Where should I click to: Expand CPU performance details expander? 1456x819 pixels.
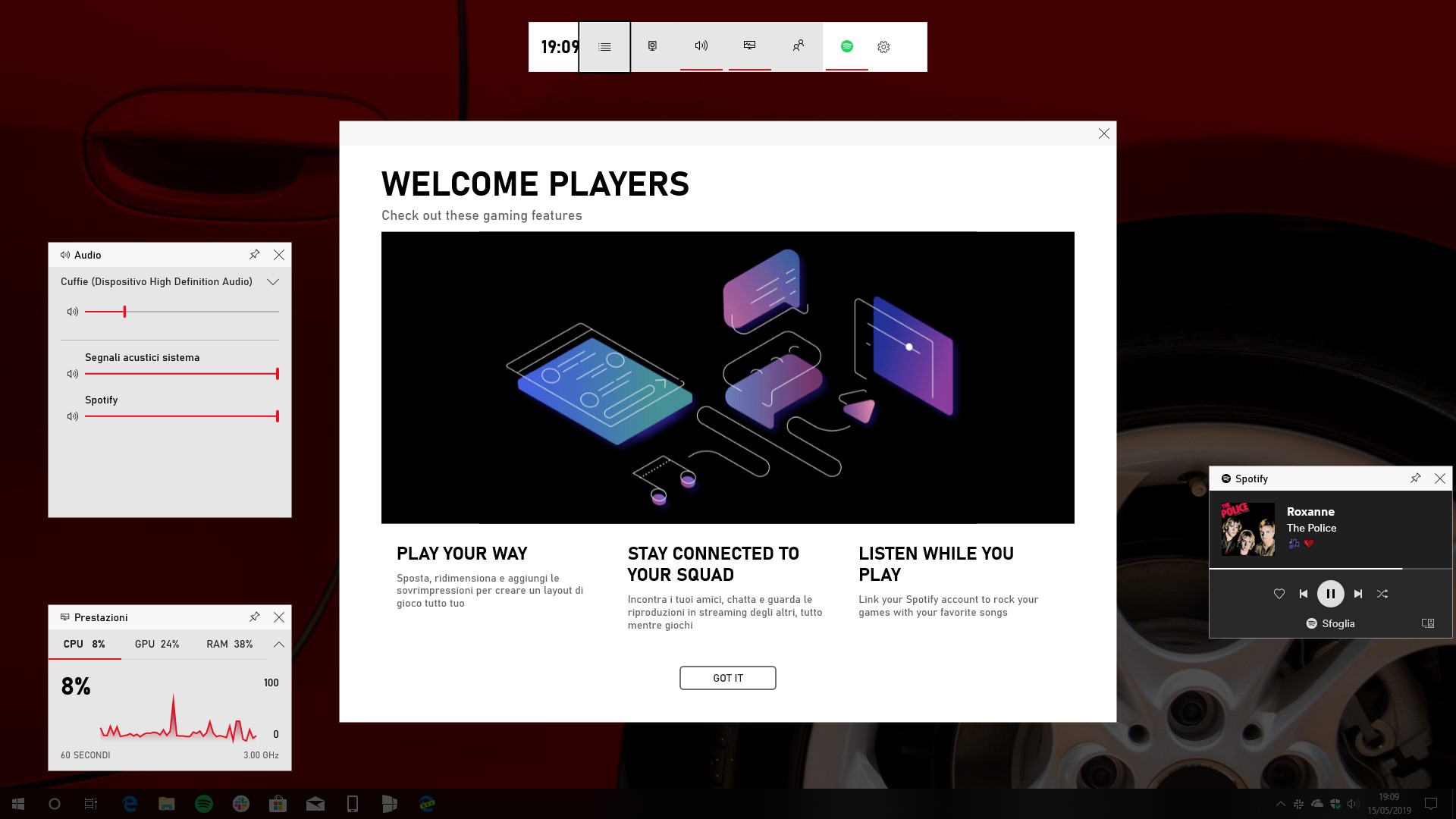[279, 644]
